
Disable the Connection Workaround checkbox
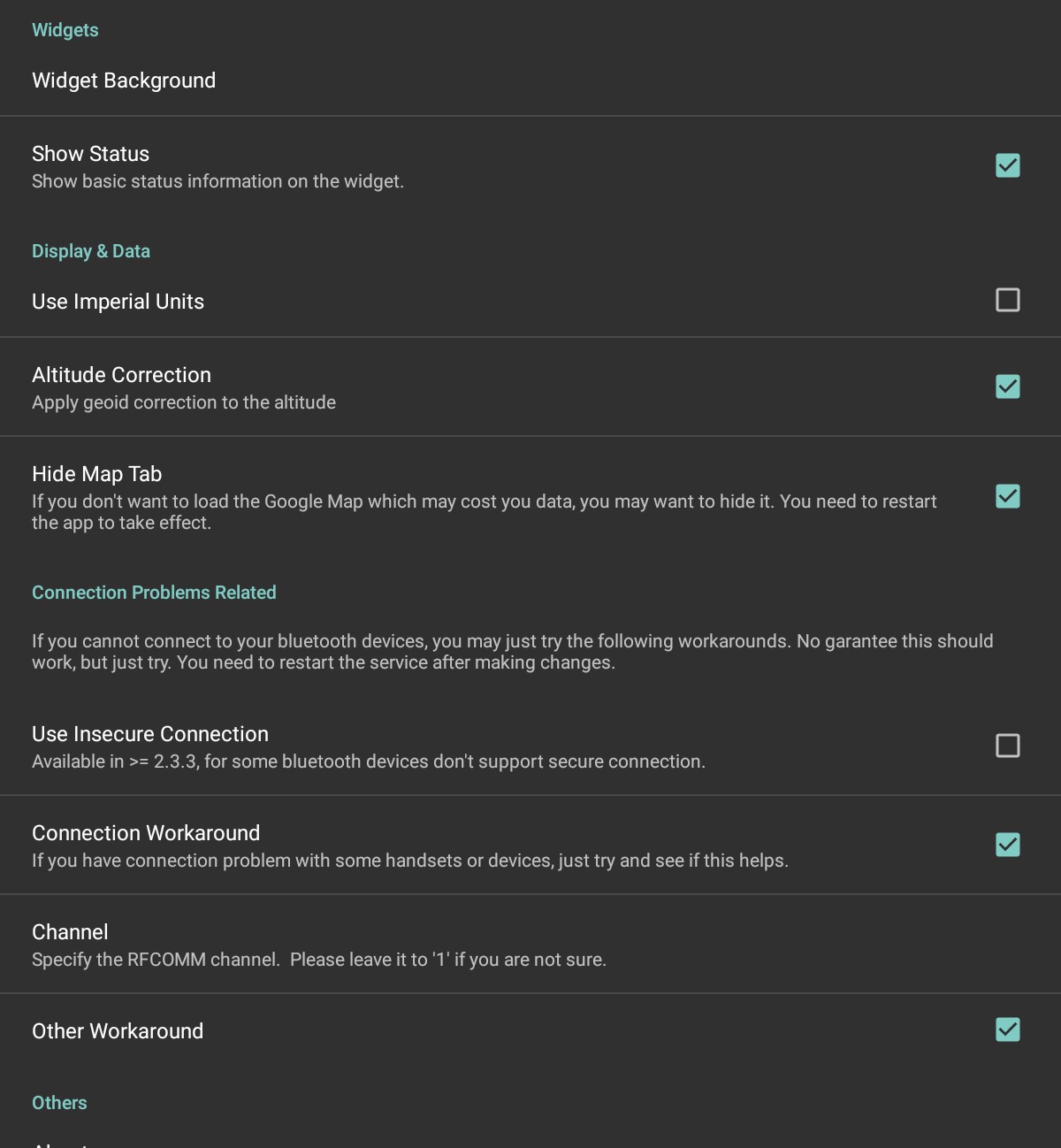click(1007, 845)
